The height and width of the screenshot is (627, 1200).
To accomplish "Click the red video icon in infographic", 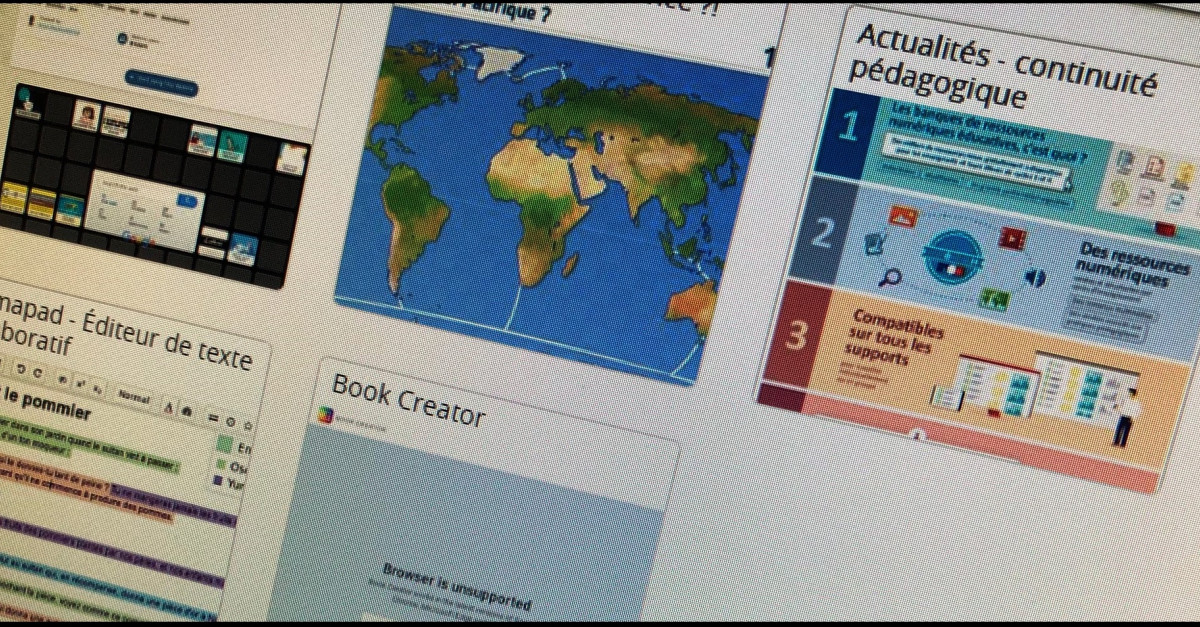I will point(1012,239).
